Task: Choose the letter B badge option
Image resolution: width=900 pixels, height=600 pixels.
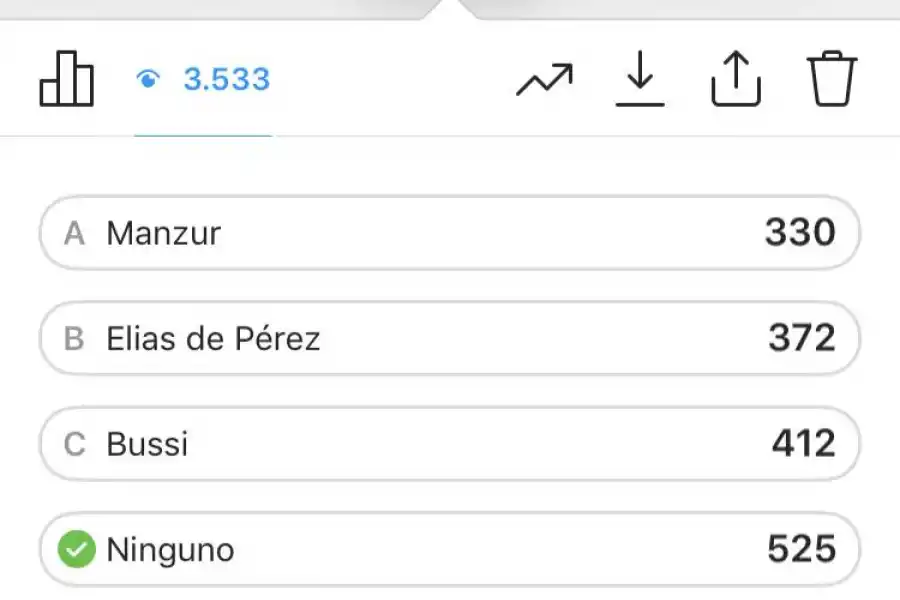Action: click(74, 339)
